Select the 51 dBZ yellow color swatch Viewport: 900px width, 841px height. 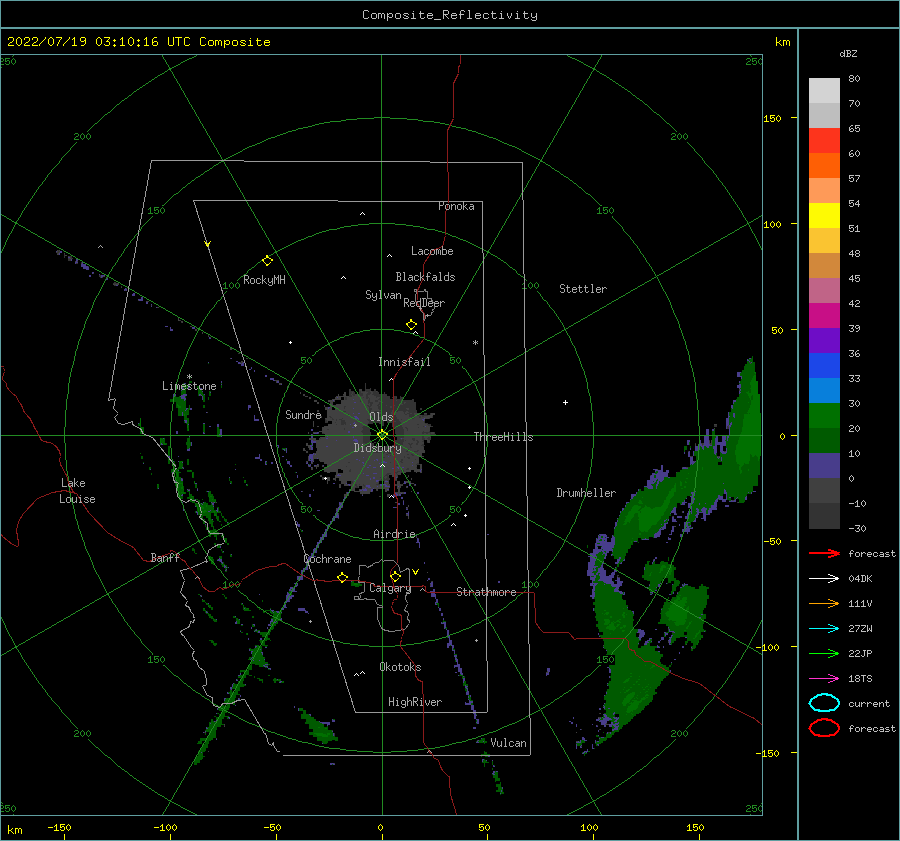point(824,215)
